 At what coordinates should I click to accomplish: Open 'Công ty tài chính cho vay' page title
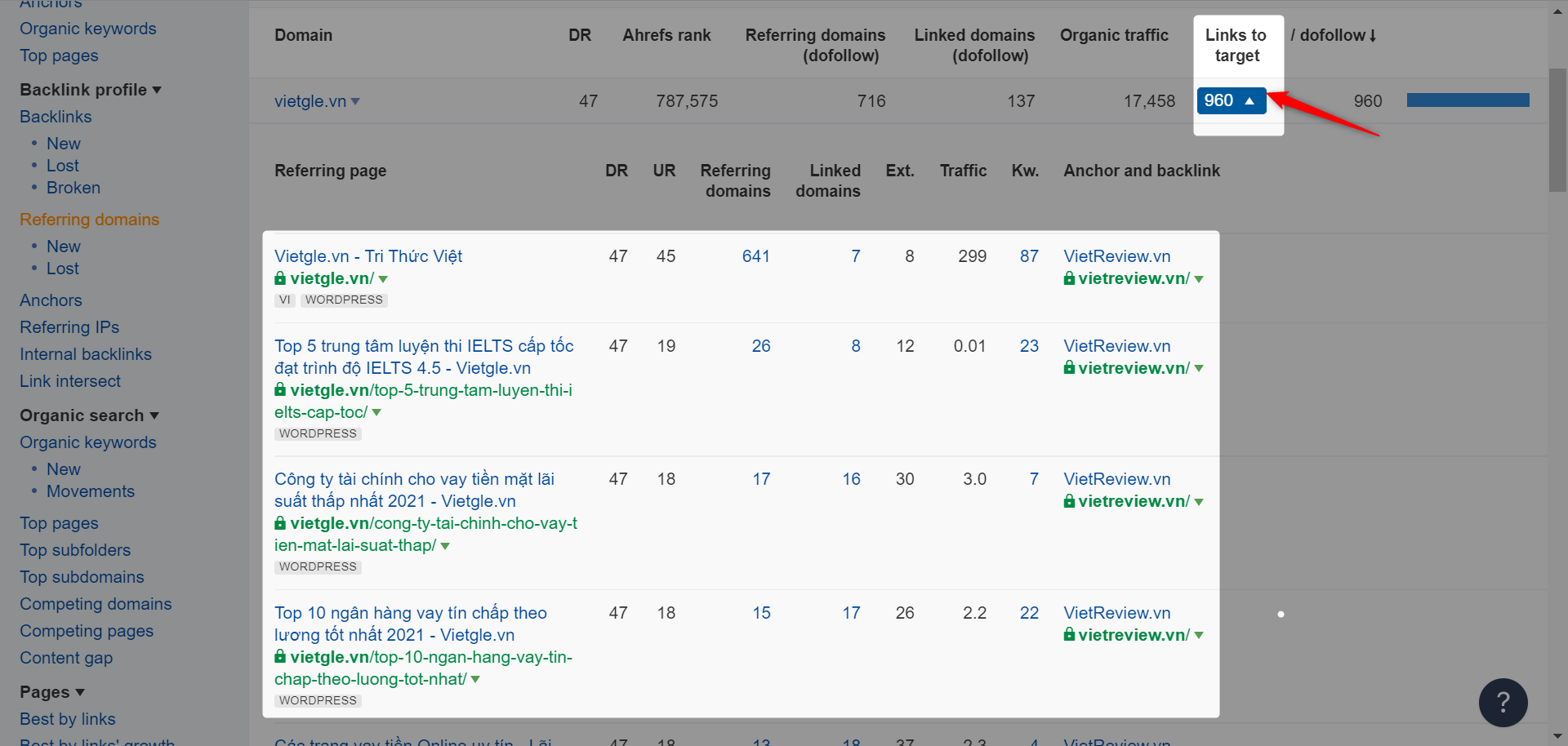(x=414, y=490)
